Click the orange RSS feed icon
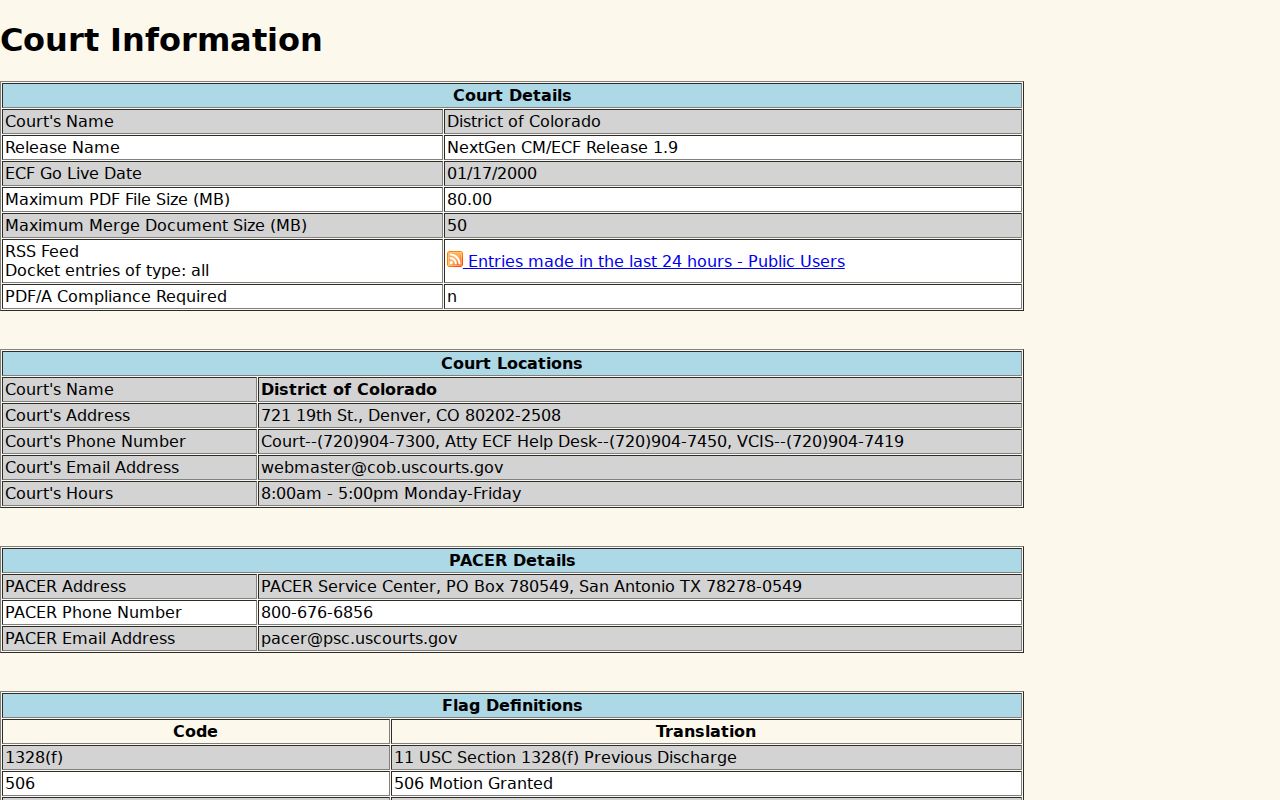1280x800 pixels. (455, 260)
